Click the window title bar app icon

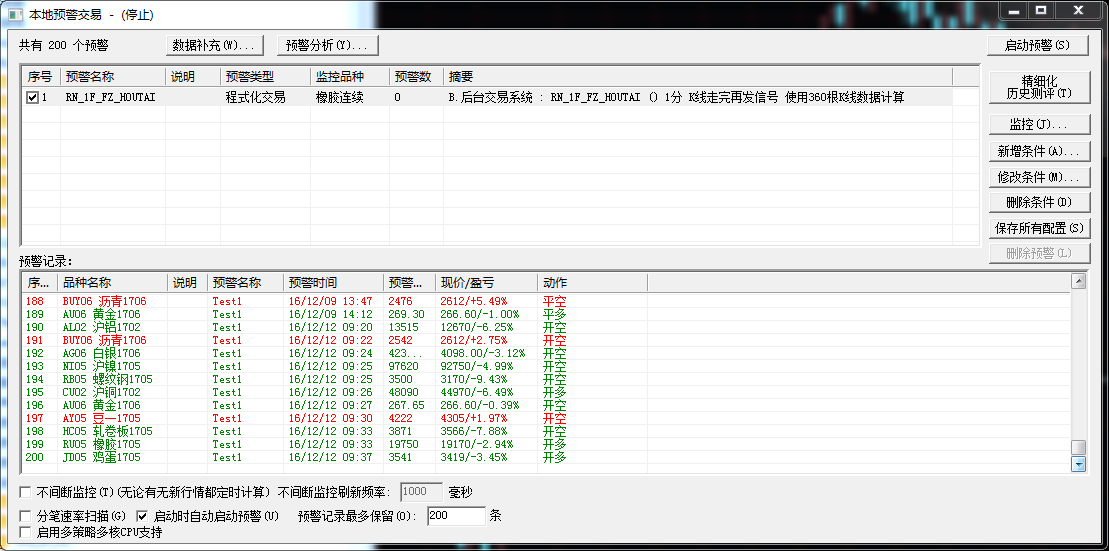click(16, 14)
